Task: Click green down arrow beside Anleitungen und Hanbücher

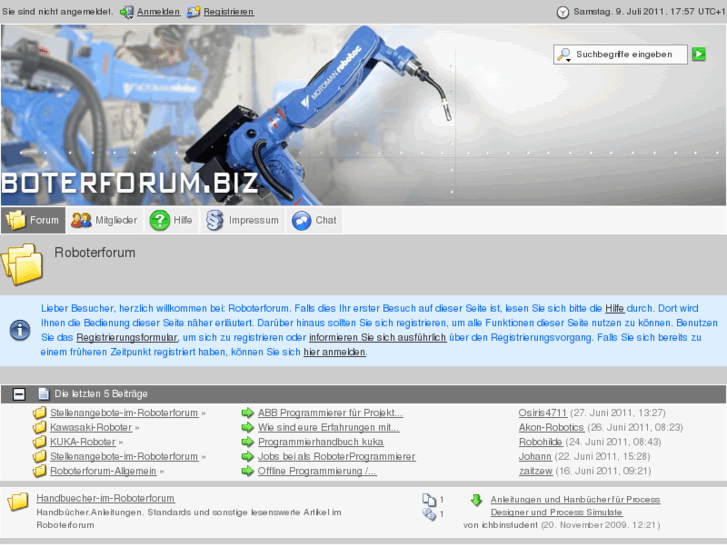Action: pyautogui.click(x=476, y=500)
